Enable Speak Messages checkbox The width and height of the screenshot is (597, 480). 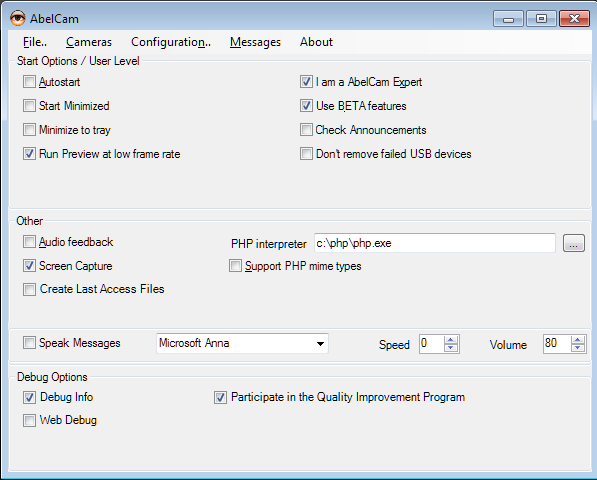point(29,343)
